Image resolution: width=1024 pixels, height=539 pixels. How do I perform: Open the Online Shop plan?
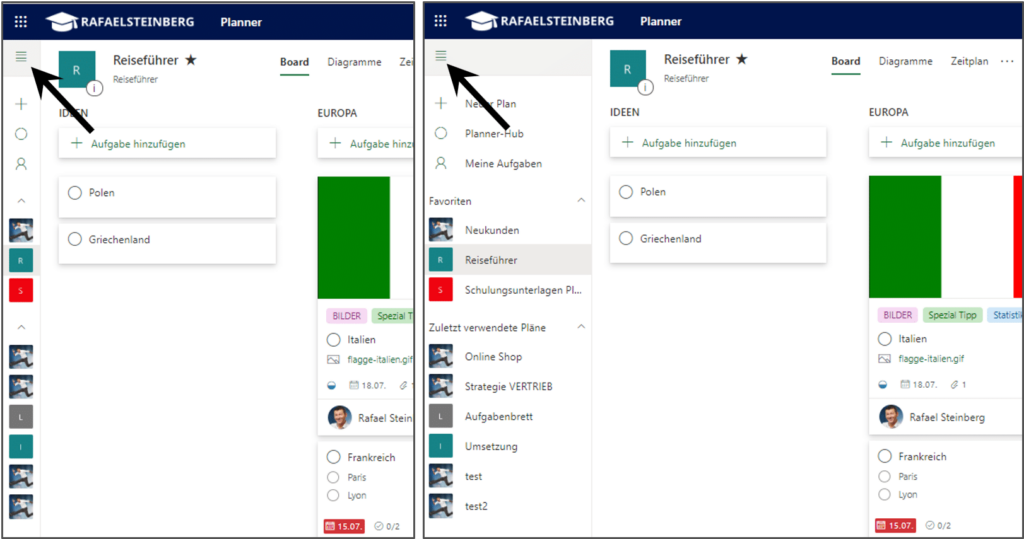pos(493,357)
